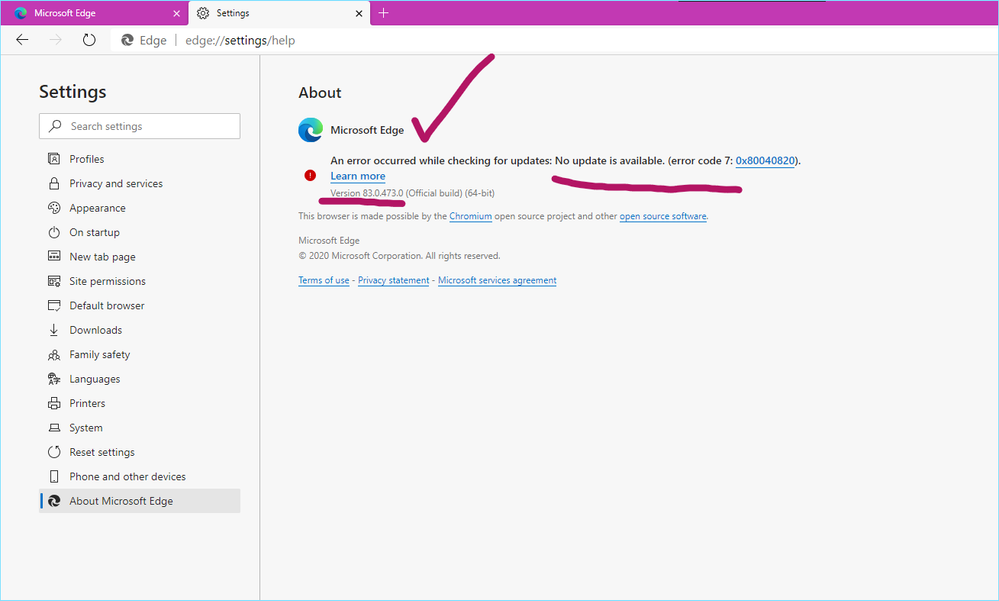
Task: Click the About Microsoft Edge sidebar icon
Action: pos(55,501)
